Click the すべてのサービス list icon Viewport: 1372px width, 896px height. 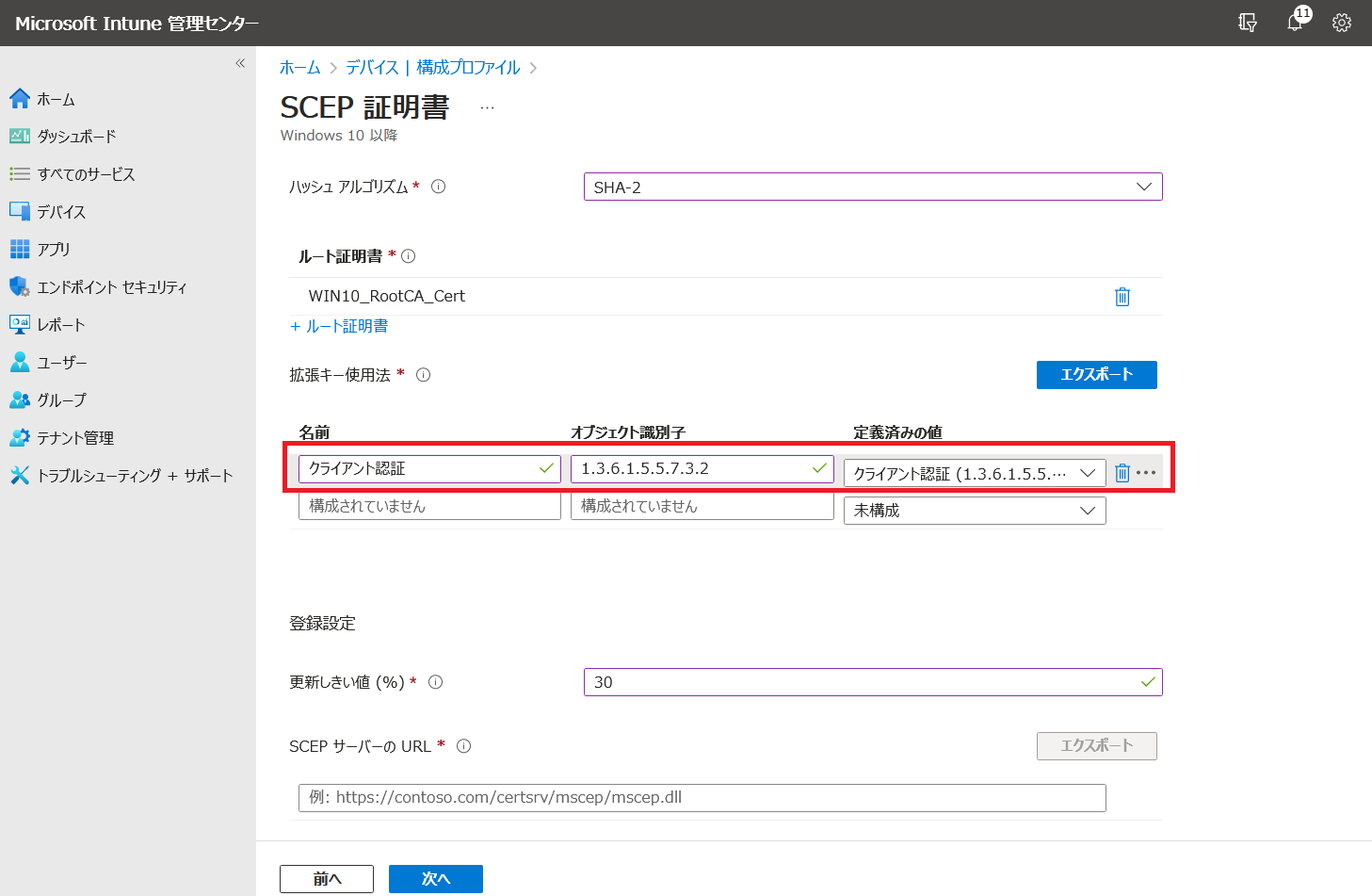pyautogui.click(x=20, y=173)
